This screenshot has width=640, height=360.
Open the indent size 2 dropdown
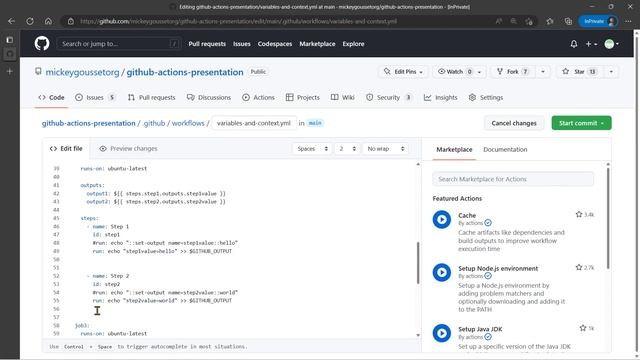(x=347, y=149)
